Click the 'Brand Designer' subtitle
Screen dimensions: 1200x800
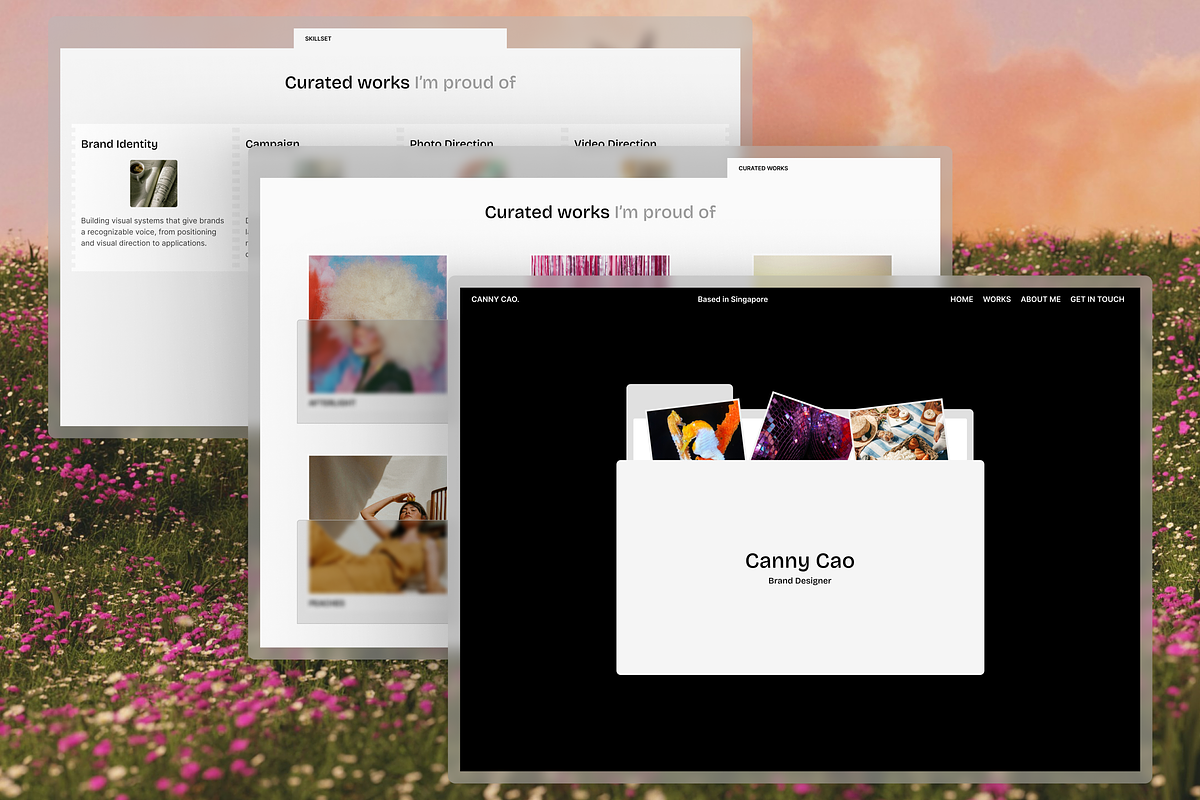(x=800, y=581)
